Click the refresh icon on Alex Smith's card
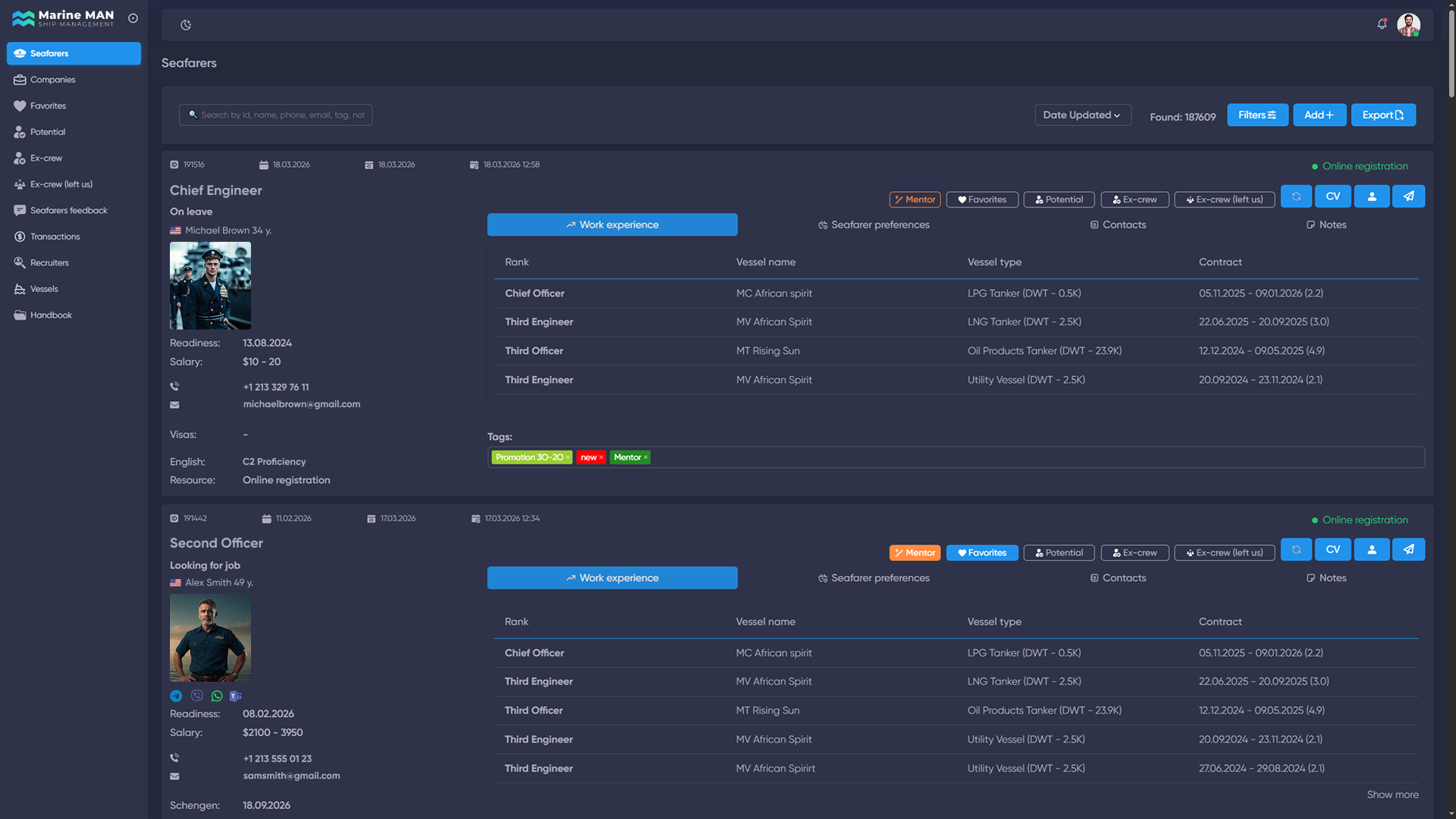 pyautogui.click(x=1296, y=550)
